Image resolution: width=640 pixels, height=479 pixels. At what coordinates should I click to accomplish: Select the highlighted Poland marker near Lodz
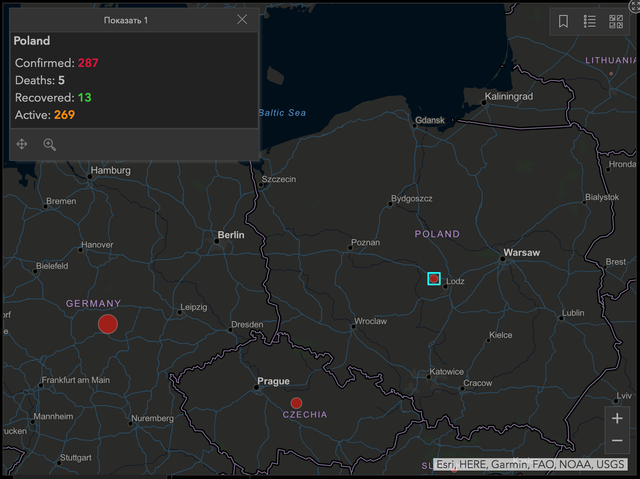click(x=434, y=279)
